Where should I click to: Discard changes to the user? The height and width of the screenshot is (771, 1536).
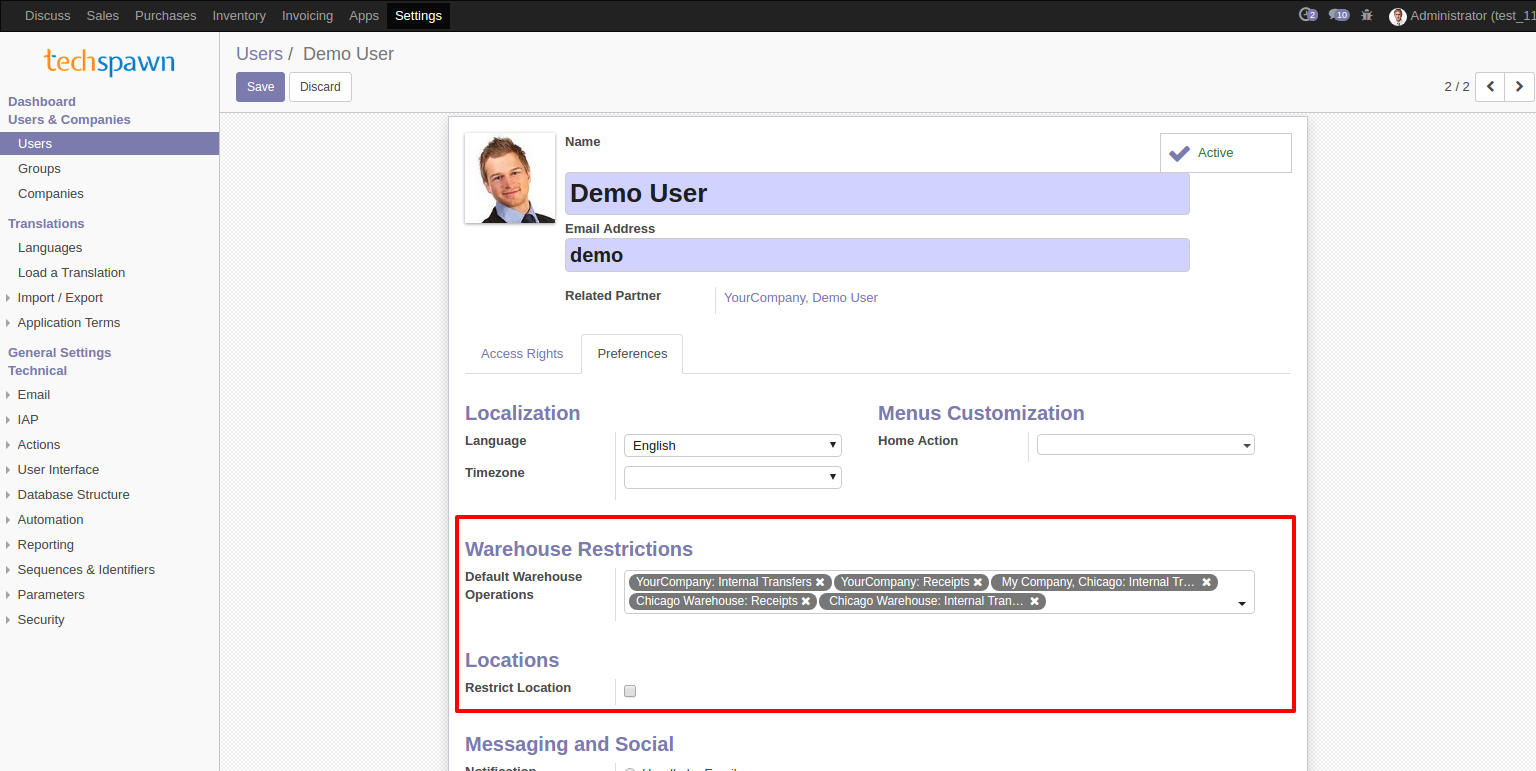pyautogui.click(x=320, y=87)
